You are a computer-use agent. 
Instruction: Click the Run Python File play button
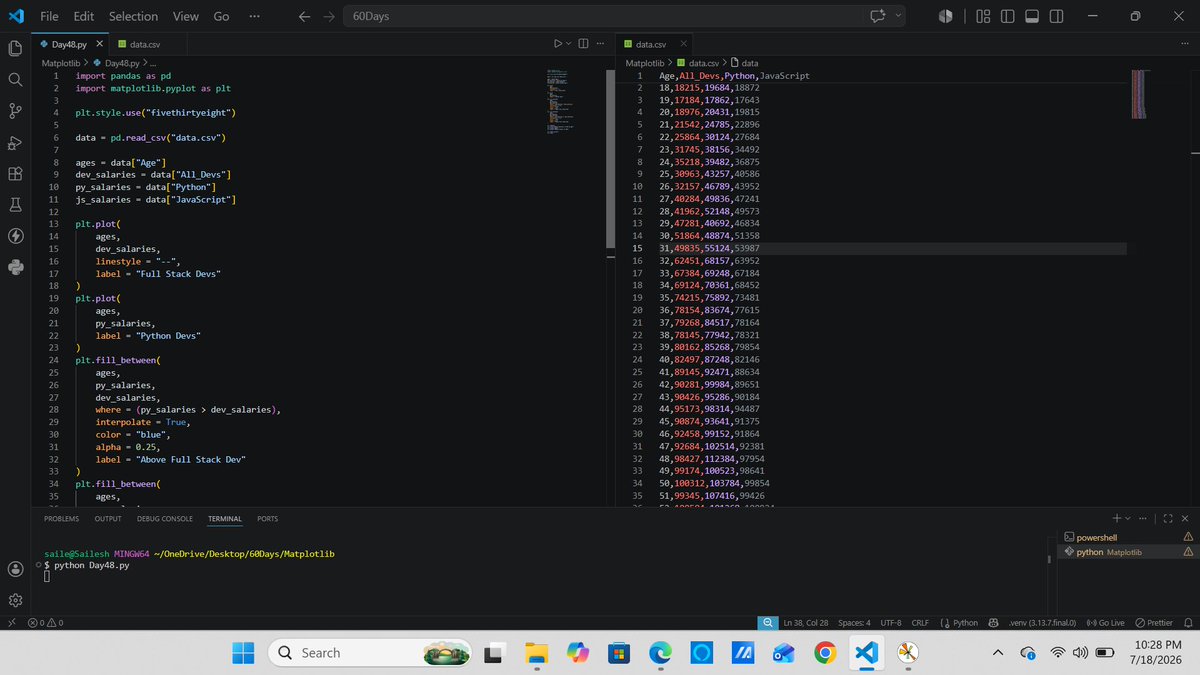pos(558,44)
